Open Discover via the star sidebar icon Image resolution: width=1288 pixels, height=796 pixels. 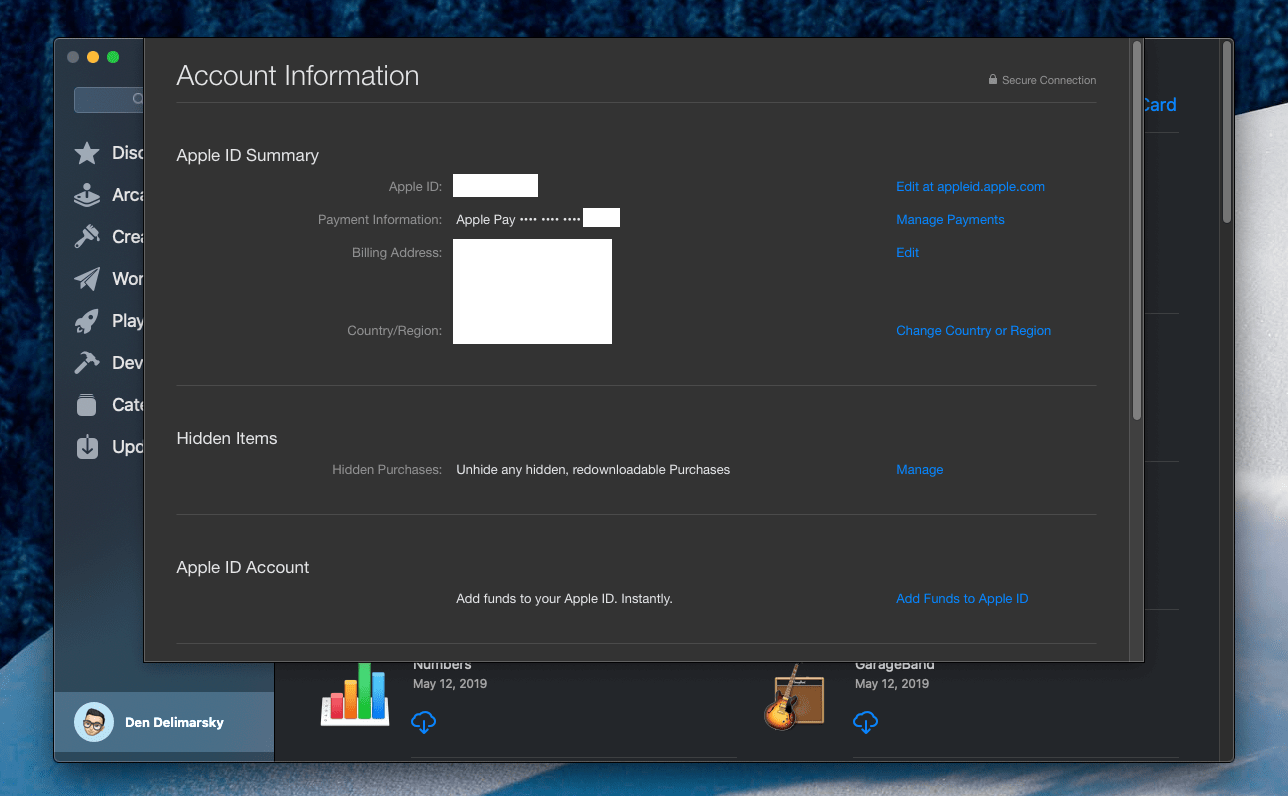87,153
